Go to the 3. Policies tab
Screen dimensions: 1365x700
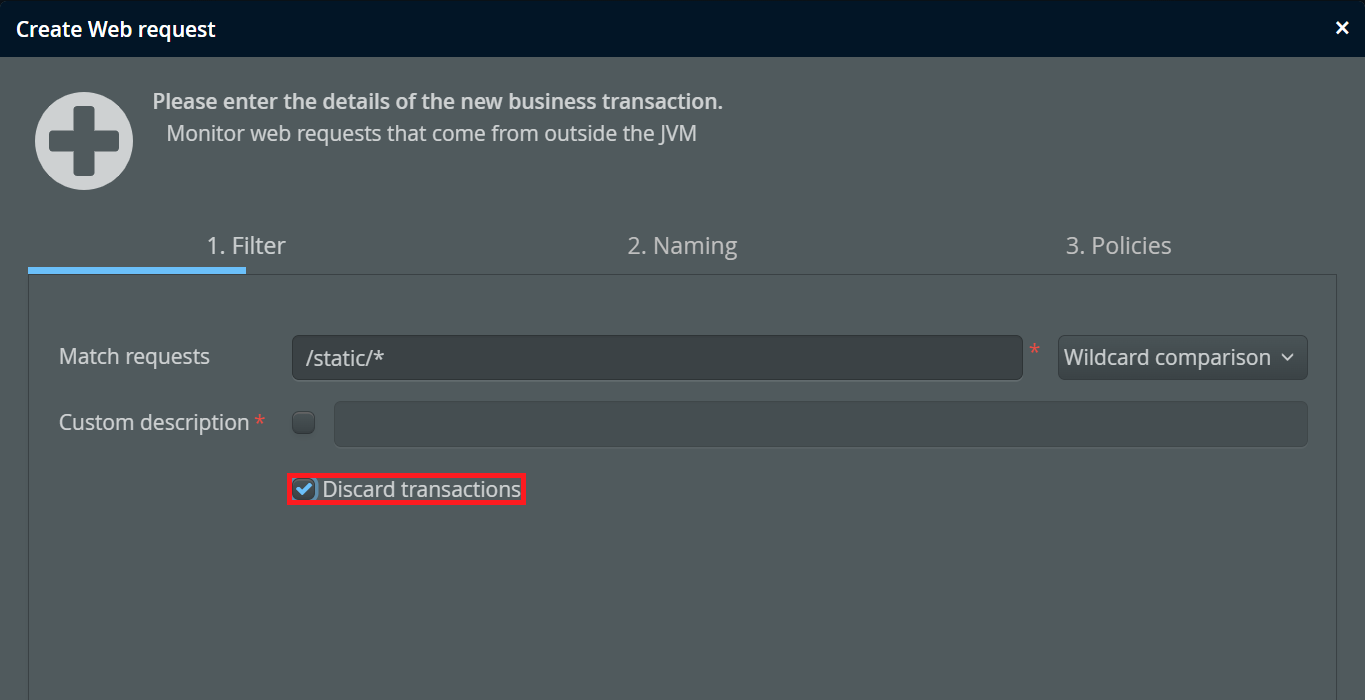coord(1118,246)
